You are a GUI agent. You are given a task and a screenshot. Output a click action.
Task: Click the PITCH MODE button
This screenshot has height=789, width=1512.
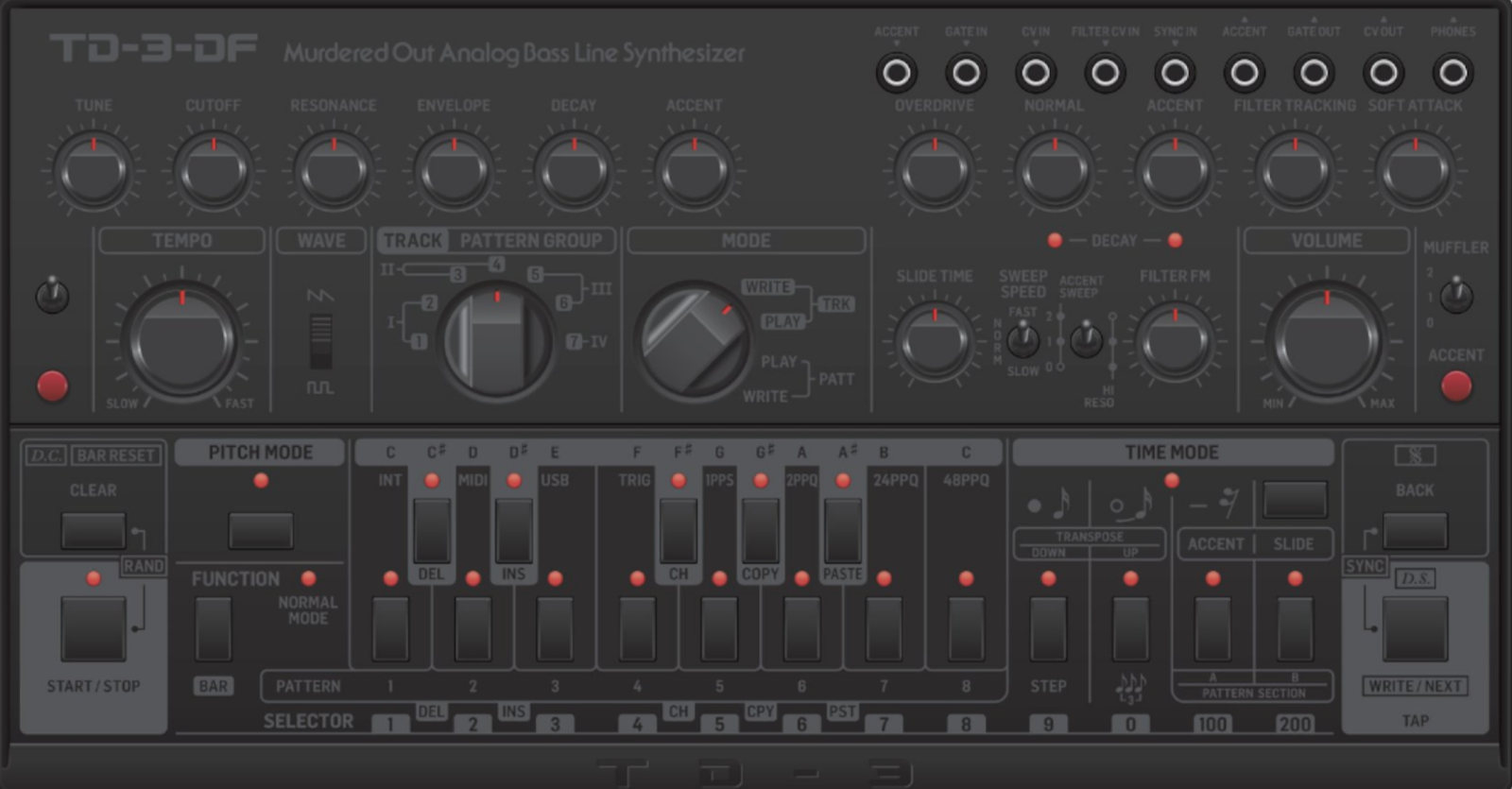pos(261,531)
